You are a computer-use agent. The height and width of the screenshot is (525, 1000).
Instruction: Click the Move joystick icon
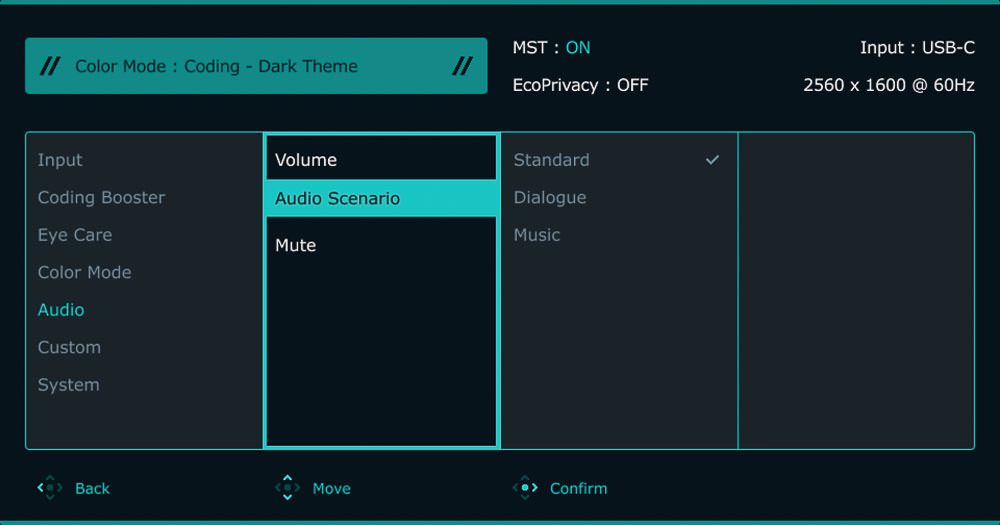287,488
